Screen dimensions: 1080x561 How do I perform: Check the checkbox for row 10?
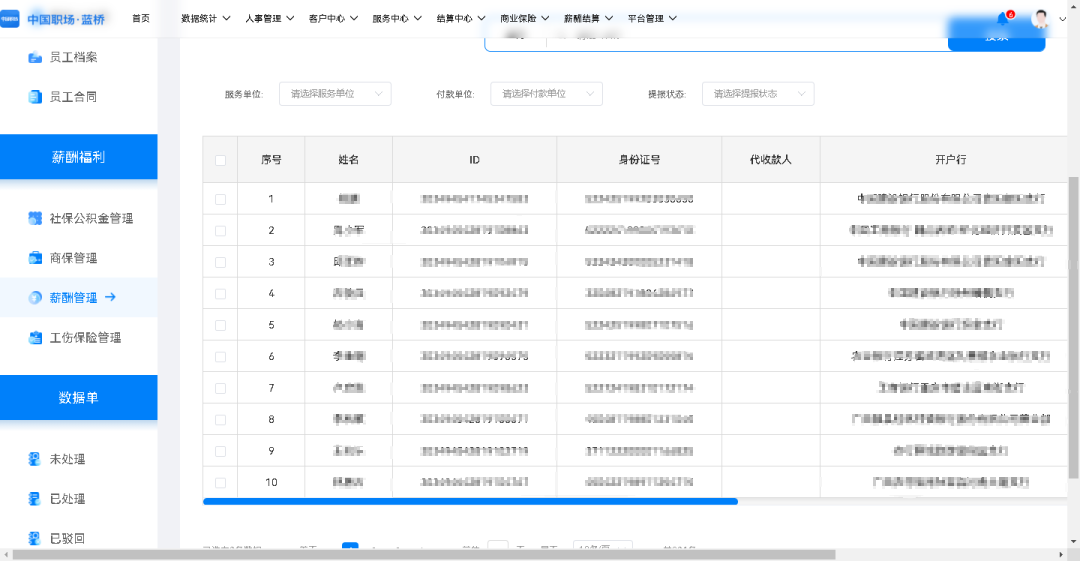220,483
